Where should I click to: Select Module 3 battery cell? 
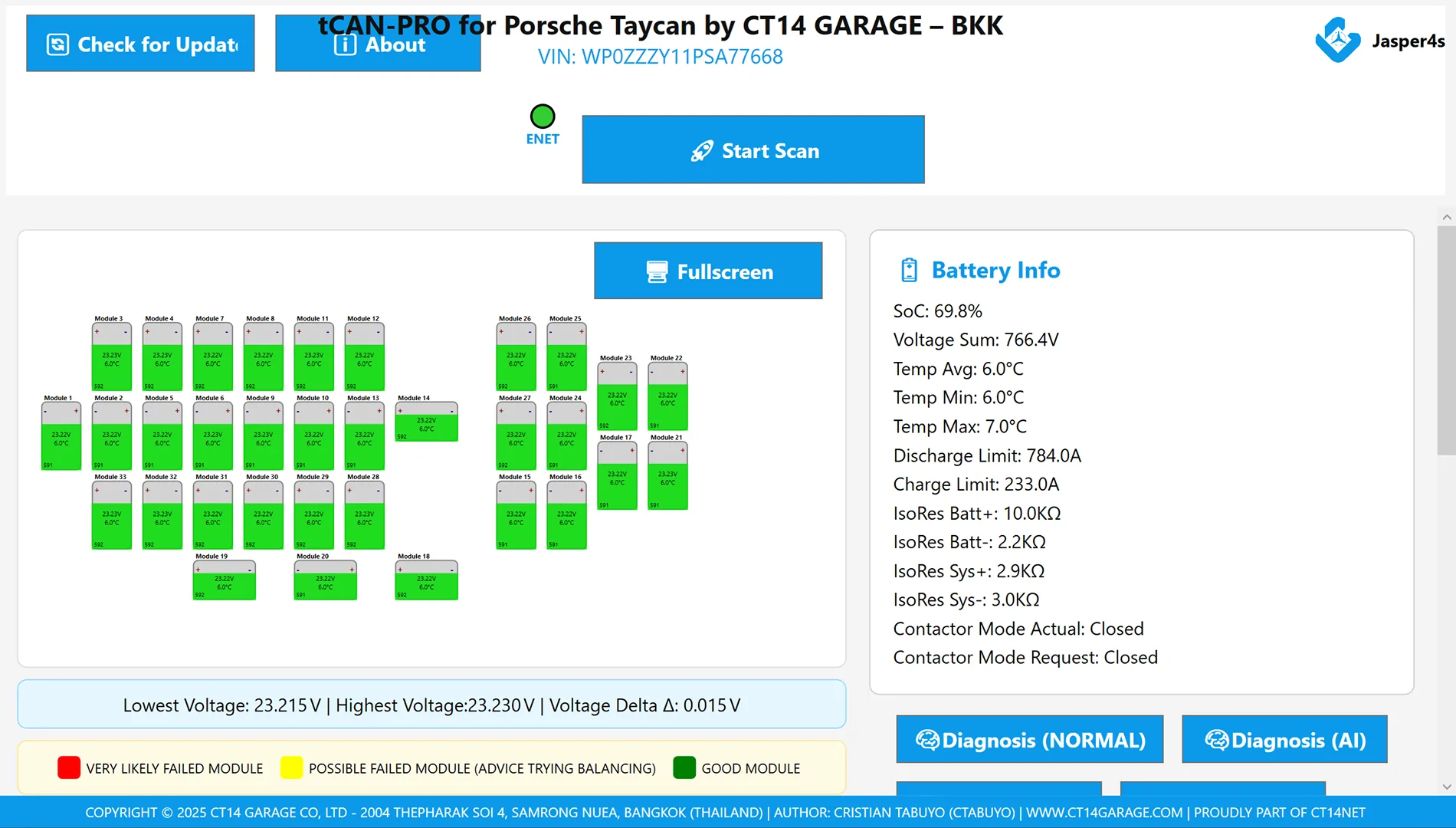pyautogui.click(x=112, y=356)
